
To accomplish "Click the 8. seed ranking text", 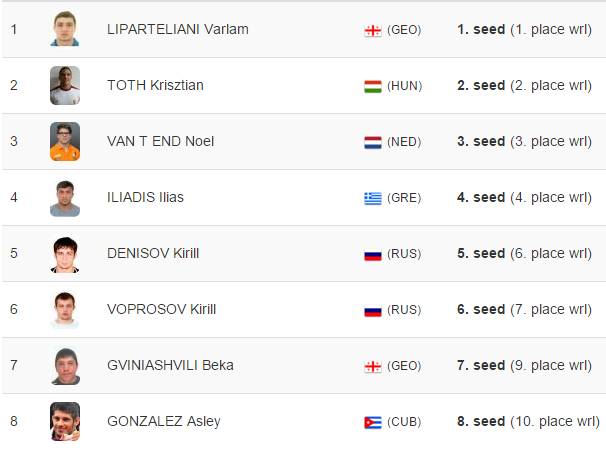I will click(x=481, y=422).
